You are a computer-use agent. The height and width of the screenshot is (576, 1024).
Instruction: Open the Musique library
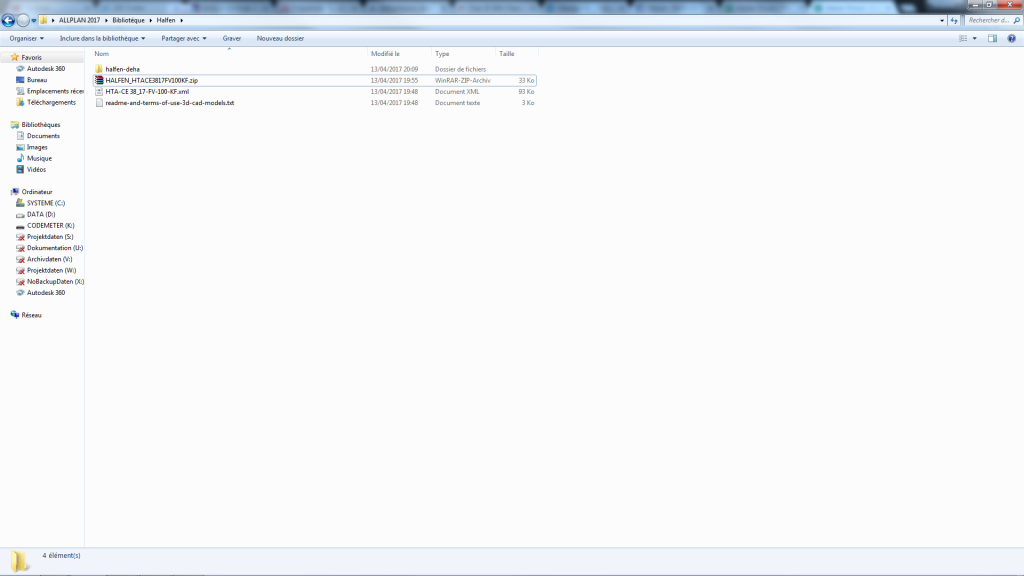click(39, 158)
